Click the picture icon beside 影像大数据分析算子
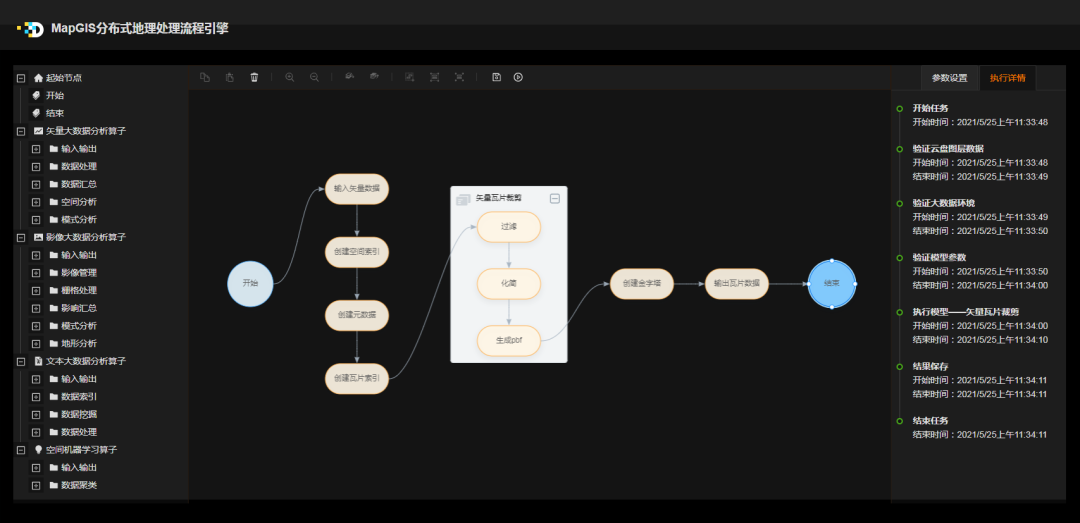The image size is (1080, 523). [39, 237]
